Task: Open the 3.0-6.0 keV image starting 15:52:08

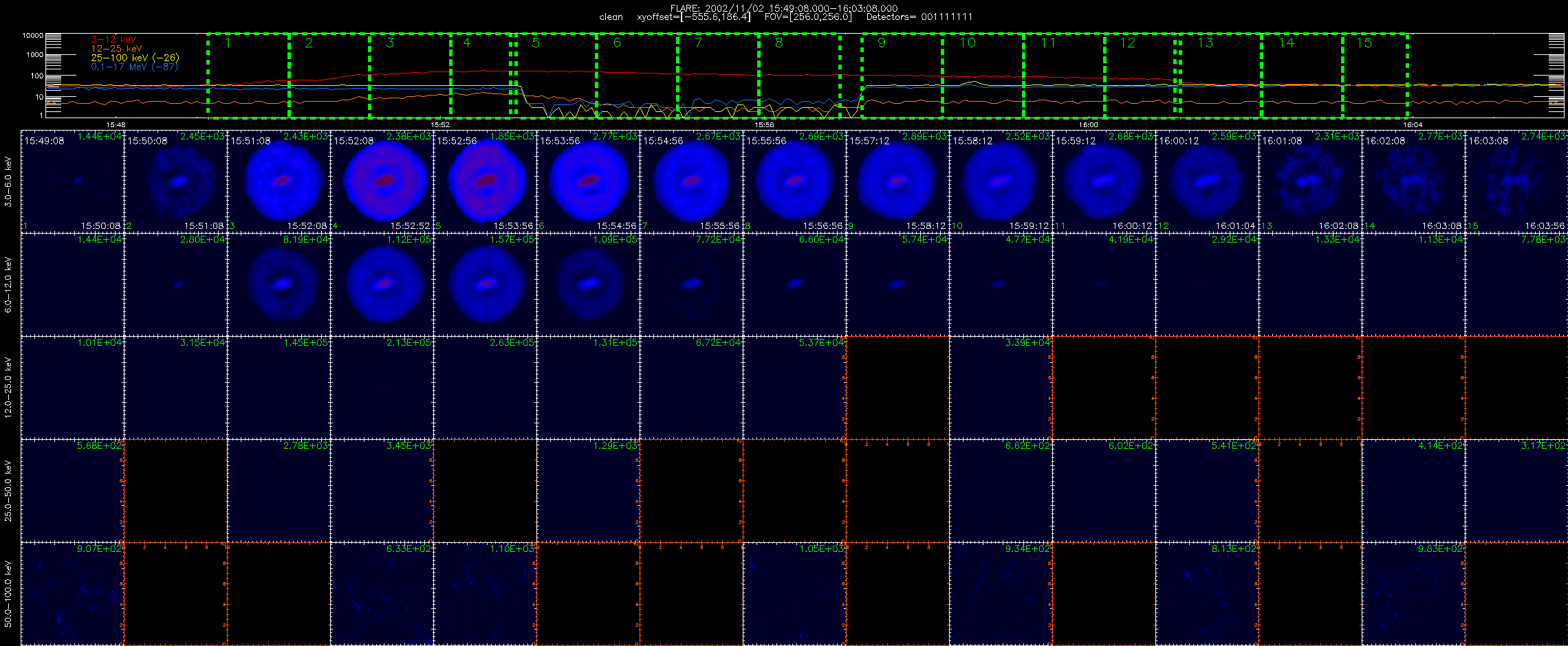Action: click(x=382, y=181)
